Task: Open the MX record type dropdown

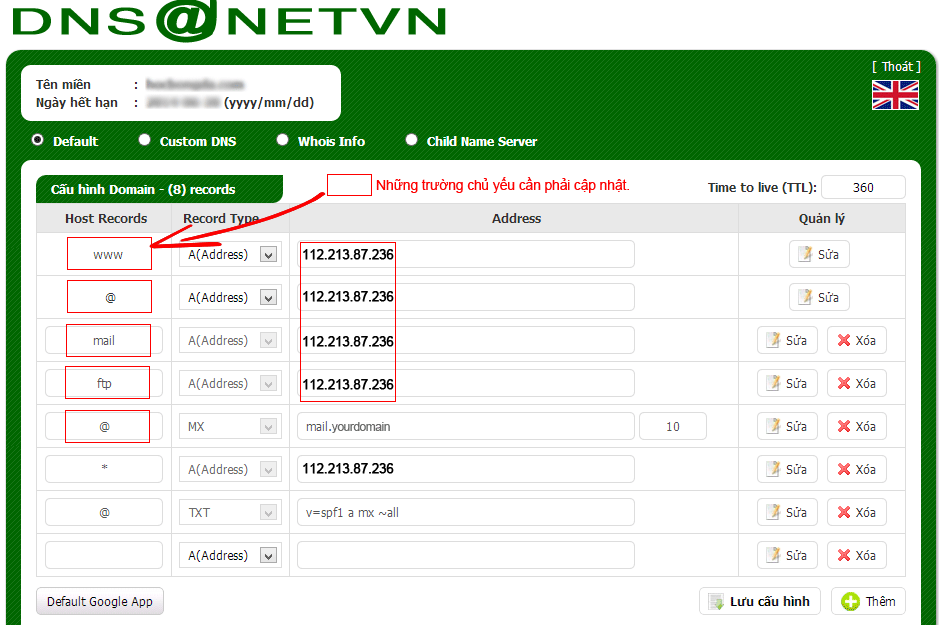Action: coord(230,427)
